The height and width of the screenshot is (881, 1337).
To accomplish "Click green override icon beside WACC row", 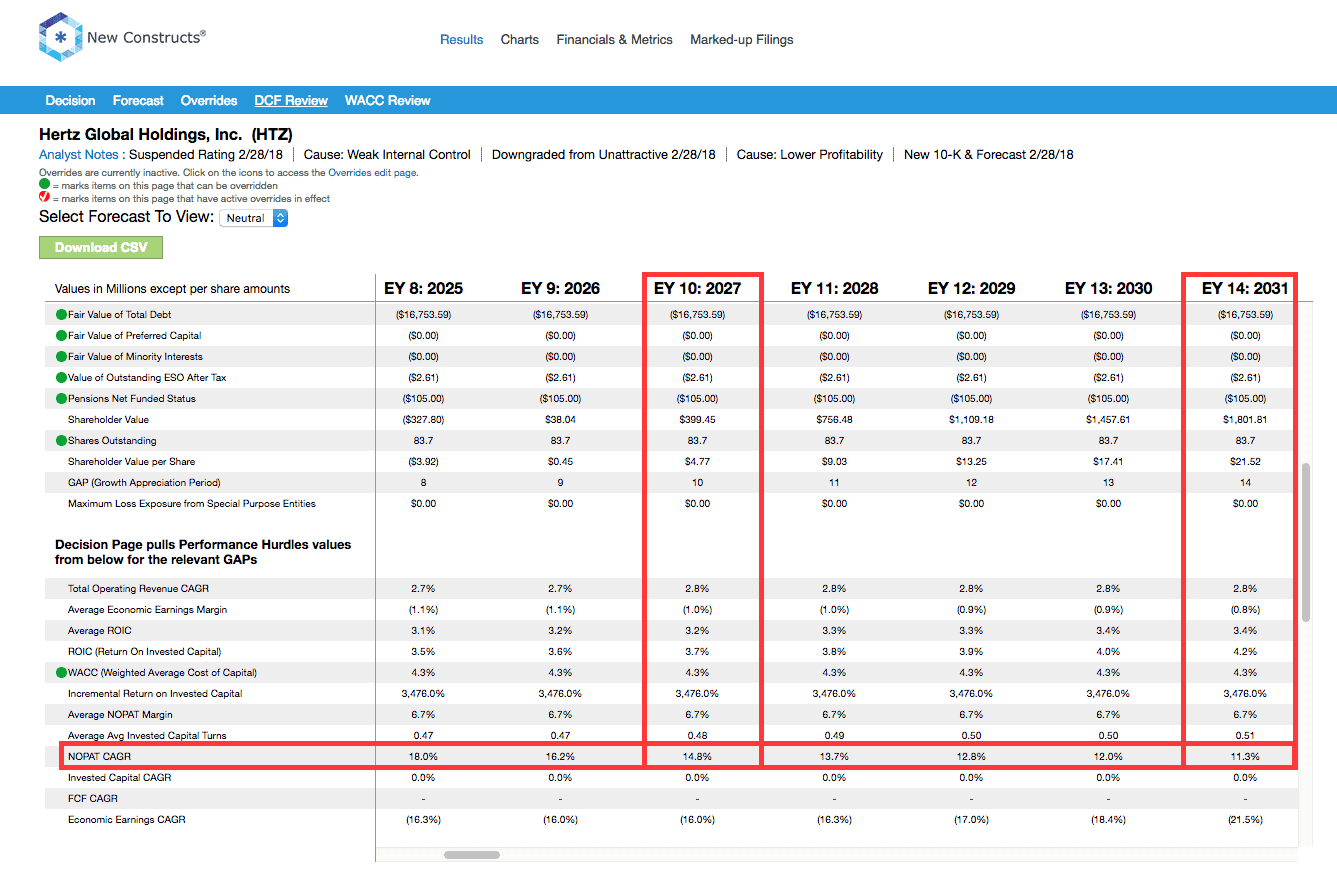I will click(x=61, y=673).
